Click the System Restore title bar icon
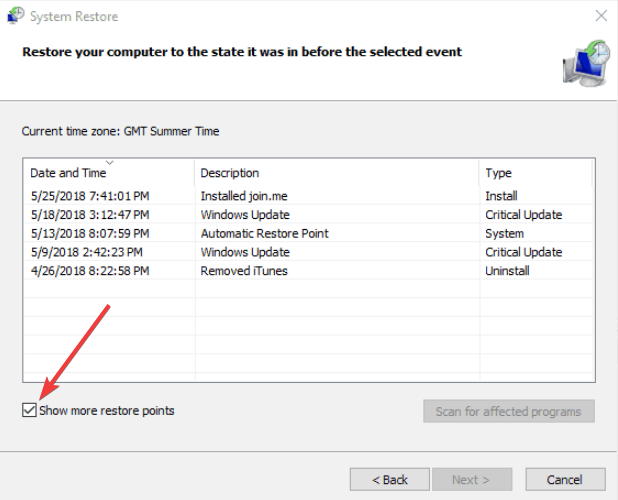Image resolution: width=618 pixels, height=500 pixels. coord(15,16)
